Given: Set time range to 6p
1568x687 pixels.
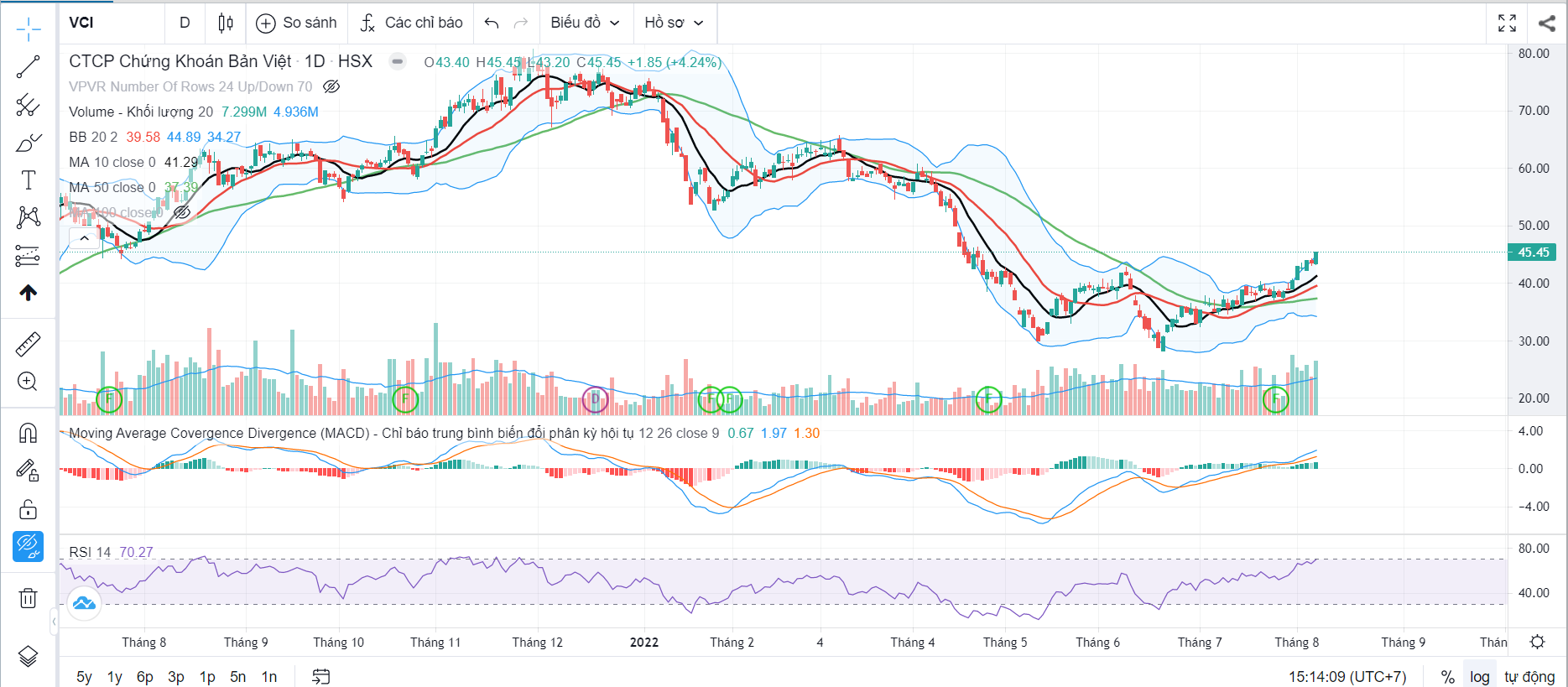Looking at the screenshot, I should [x=145, y=676].
